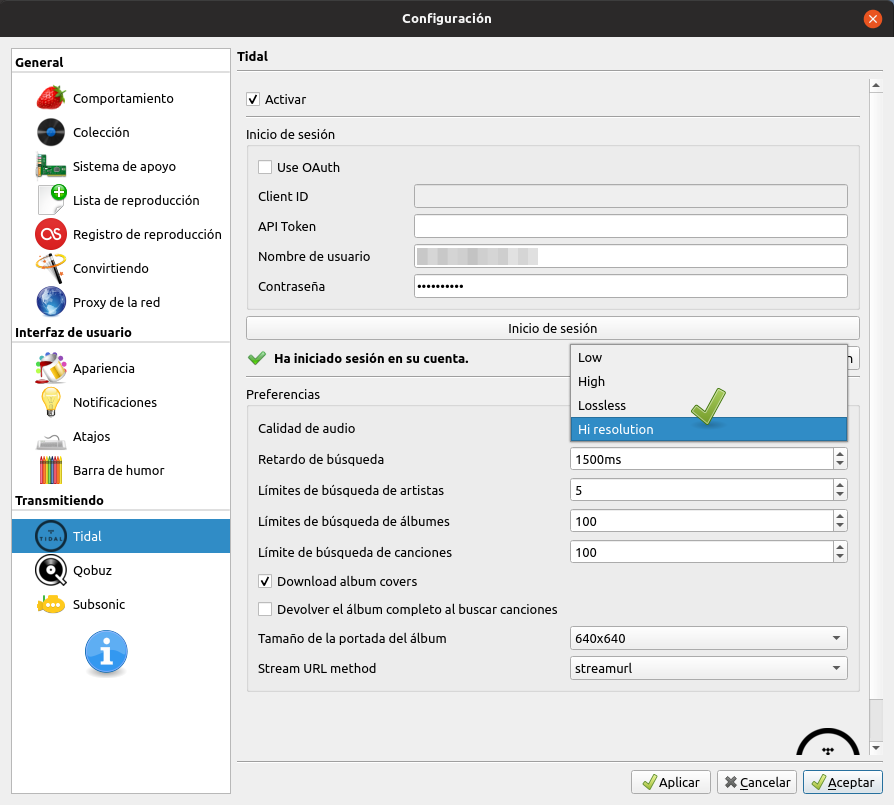Image resolution: width=894 pixels, height=805 pixels.
Task: Click the vinyl disc Colección icon
Action: click(51, 132)
